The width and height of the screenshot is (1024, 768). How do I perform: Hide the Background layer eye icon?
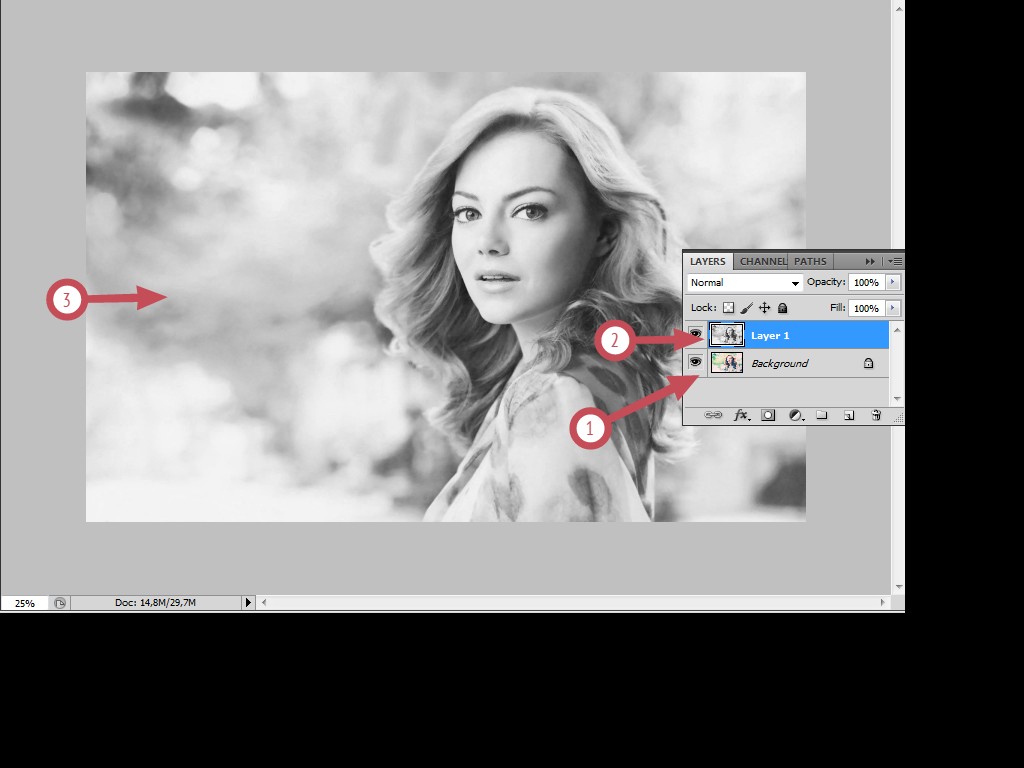point(696,362)
